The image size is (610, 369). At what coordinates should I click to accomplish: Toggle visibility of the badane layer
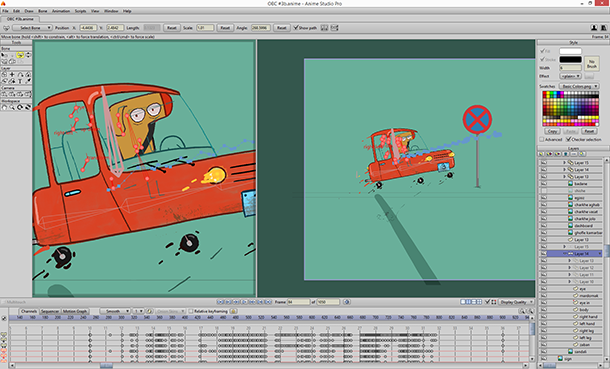pyautogui.click(x=543, y=184)
